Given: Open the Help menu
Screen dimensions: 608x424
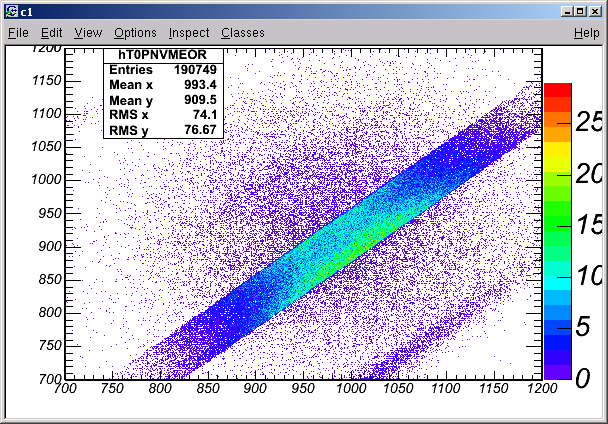Looking at the screenshot, I should [586, 33].
